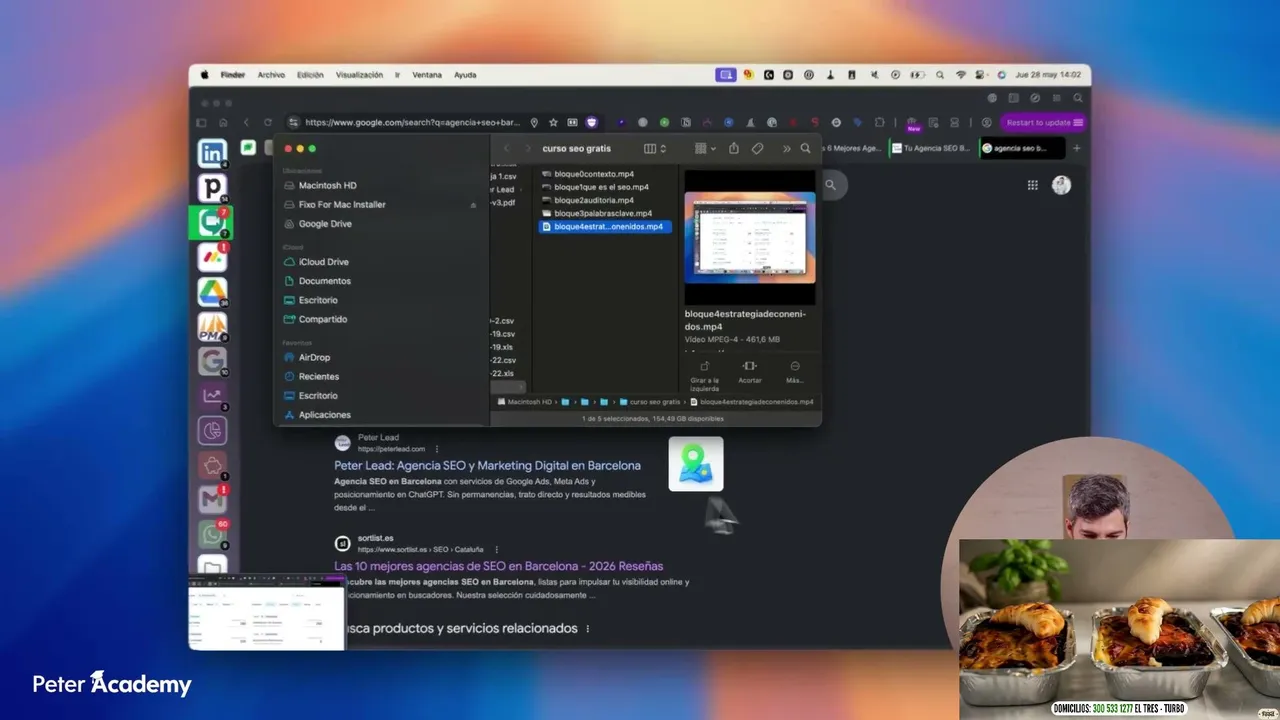Open Gmail icon in the browser sidebar

coord(212,497)
